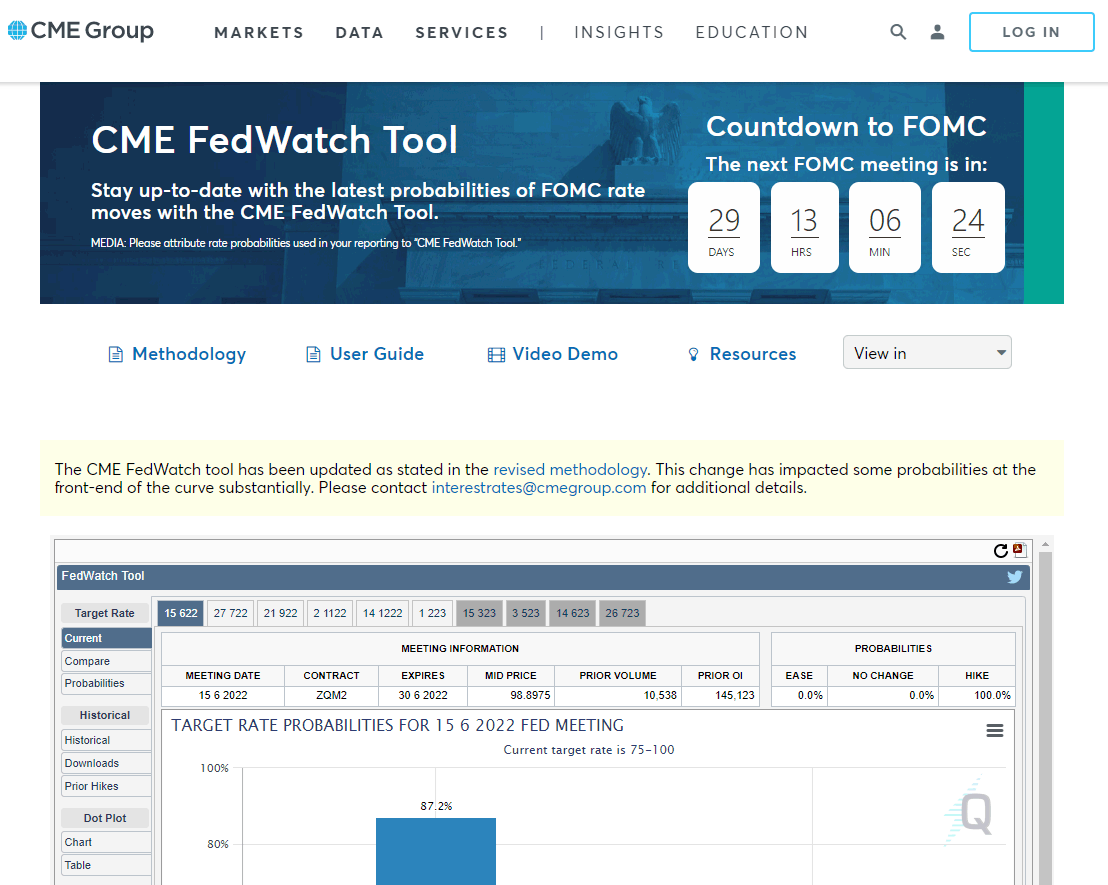Click the widget's vertical scrollbar
The height and width of the screenshot is (885, 1108).
pyautogui.click(x=1046, y=710)
